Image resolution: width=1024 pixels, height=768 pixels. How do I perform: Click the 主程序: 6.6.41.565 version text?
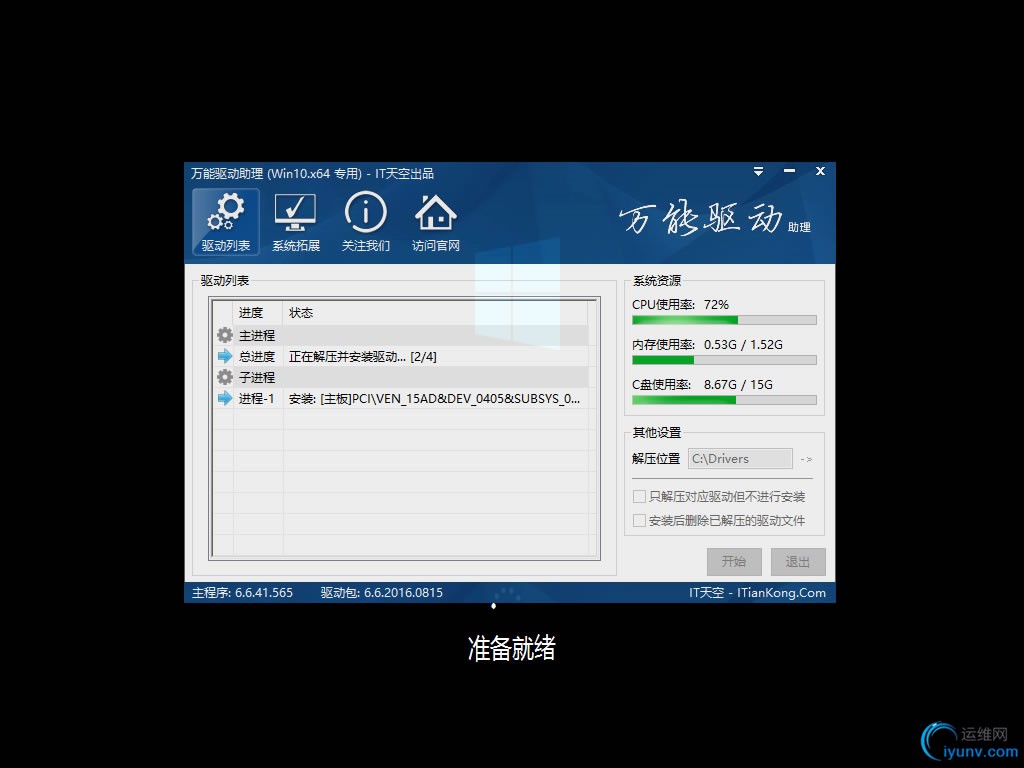coord(242,592)
